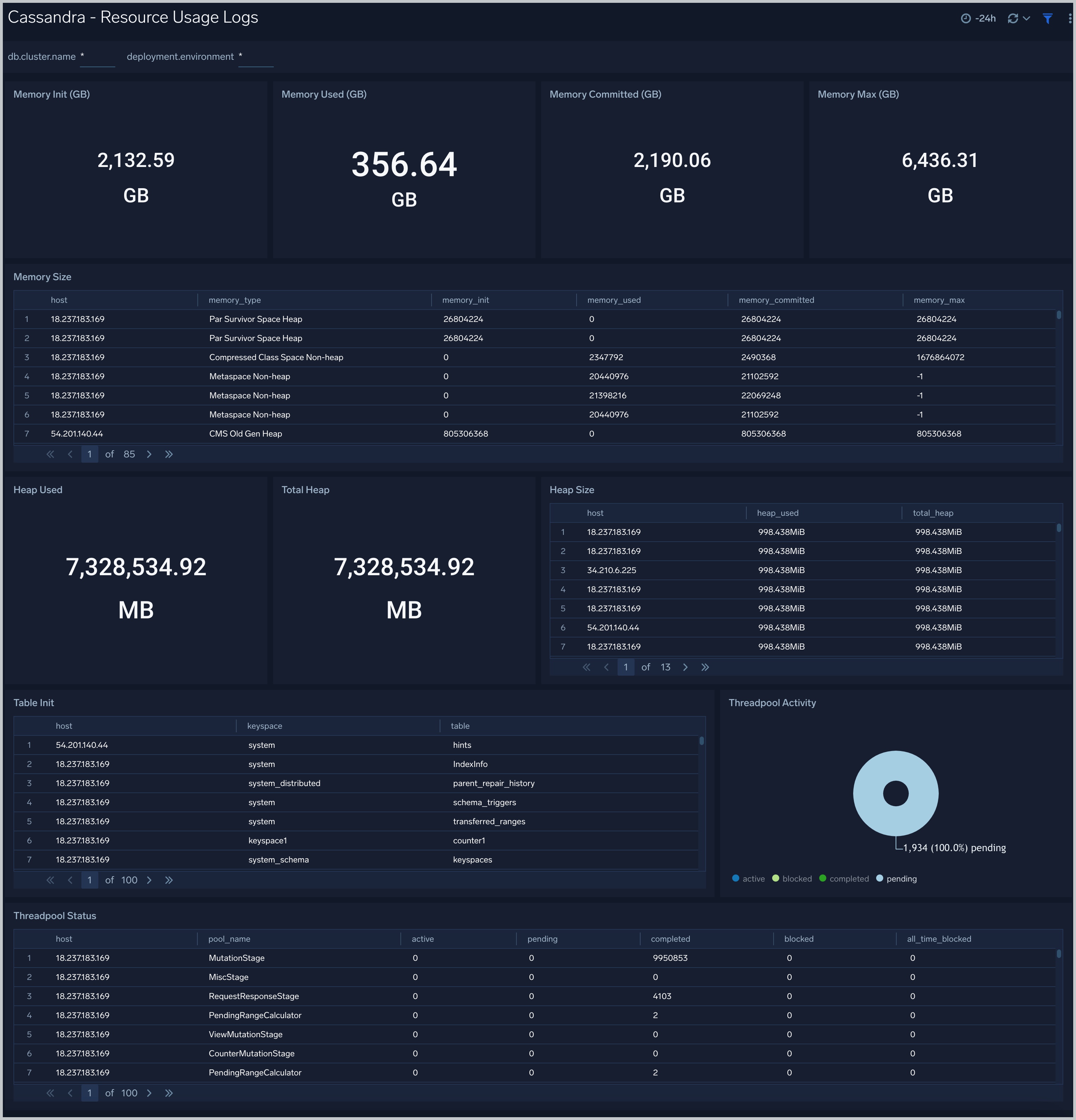This screenshot has height=1120, width=1076.
Task: Go to previous page in Memory Size table
Action: tap(70, 454)
